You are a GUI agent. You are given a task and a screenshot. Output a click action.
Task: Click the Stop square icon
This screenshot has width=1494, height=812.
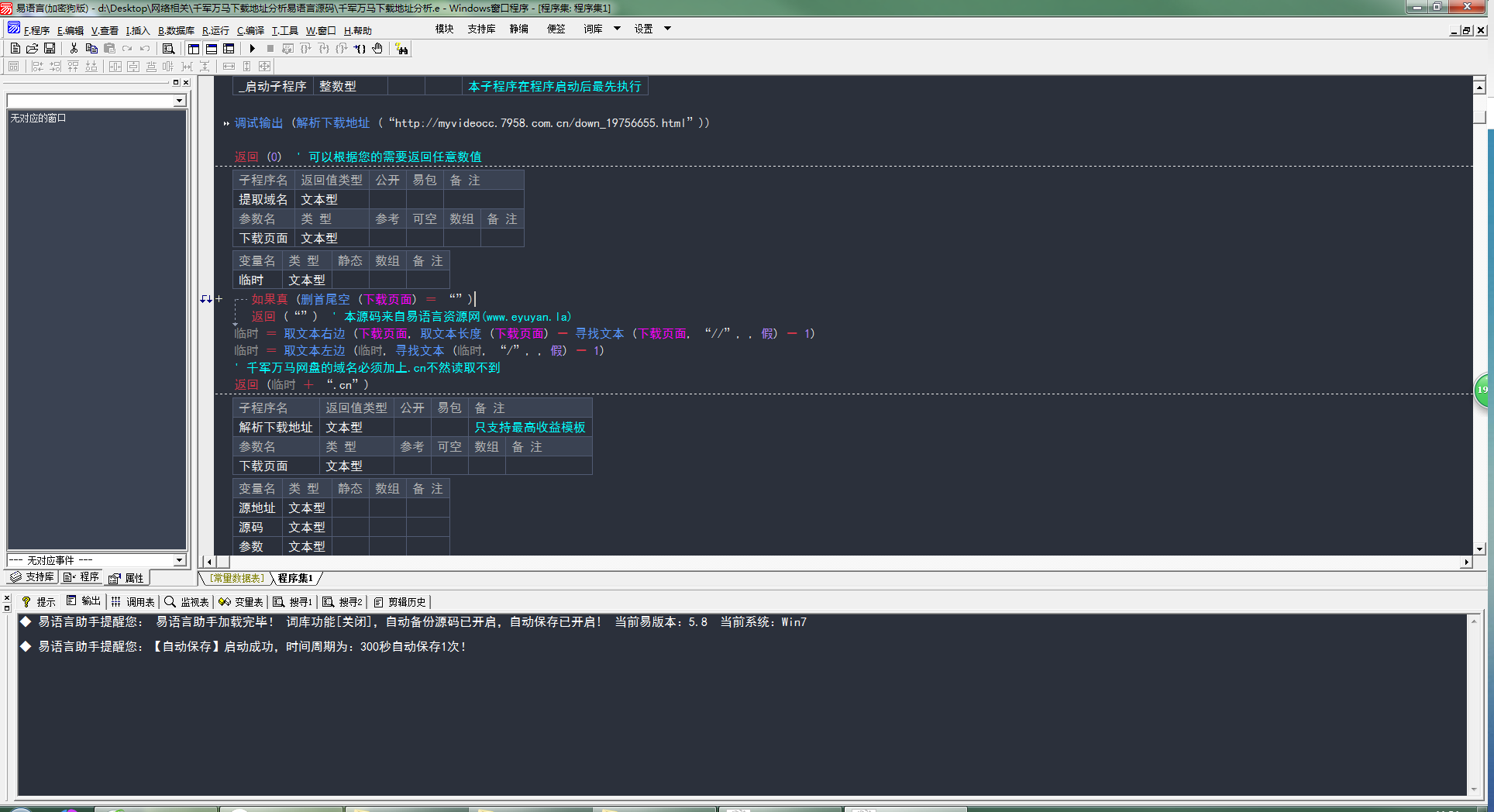[x=270, y=48]
